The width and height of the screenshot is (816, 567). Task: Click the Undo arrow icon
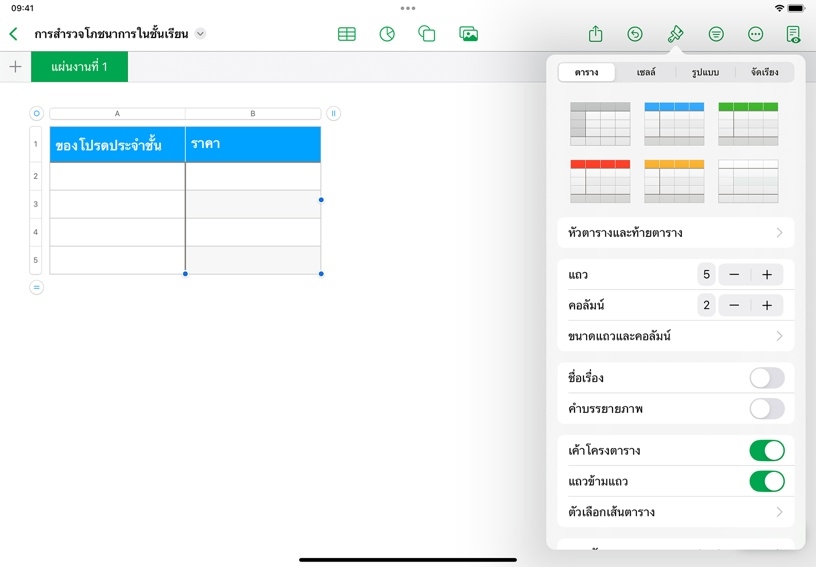point(635,34)
